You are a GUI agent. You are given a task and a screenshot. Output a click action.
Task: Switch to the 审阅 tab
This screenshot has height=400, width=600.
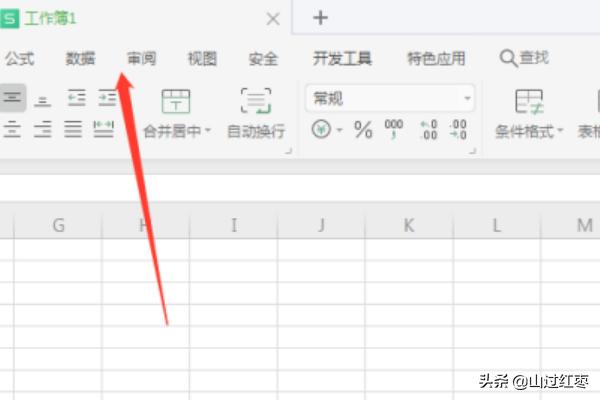141,59
